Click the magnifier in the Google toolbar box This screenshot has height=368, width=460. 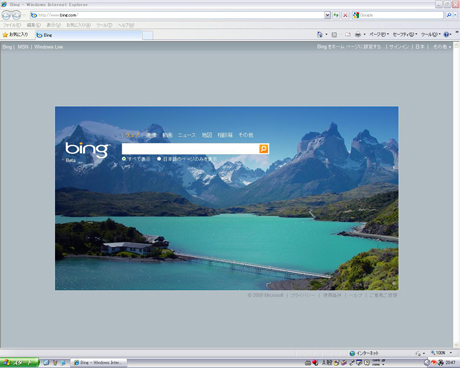pos(449,15)
